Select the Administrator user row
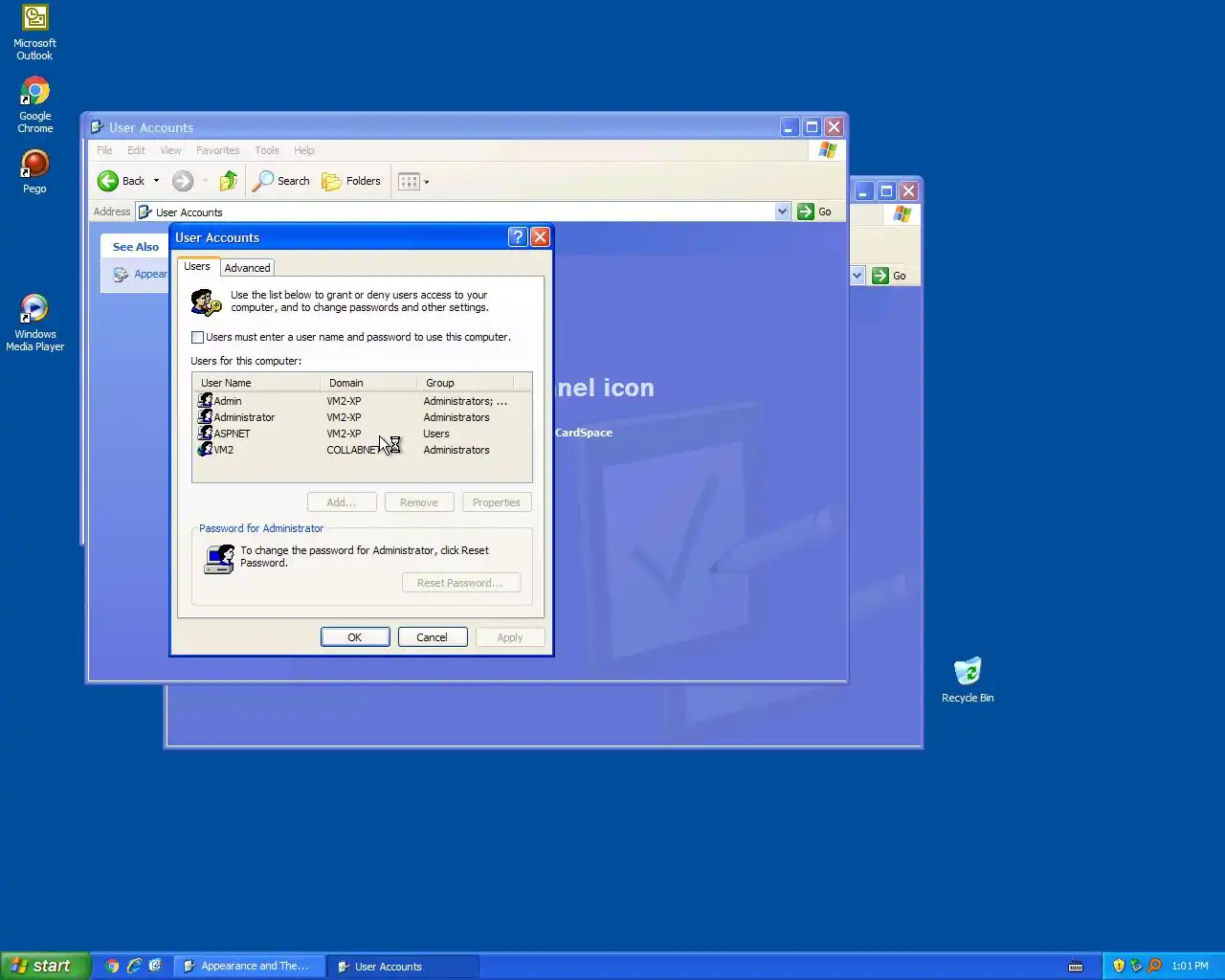 point(361,417)
